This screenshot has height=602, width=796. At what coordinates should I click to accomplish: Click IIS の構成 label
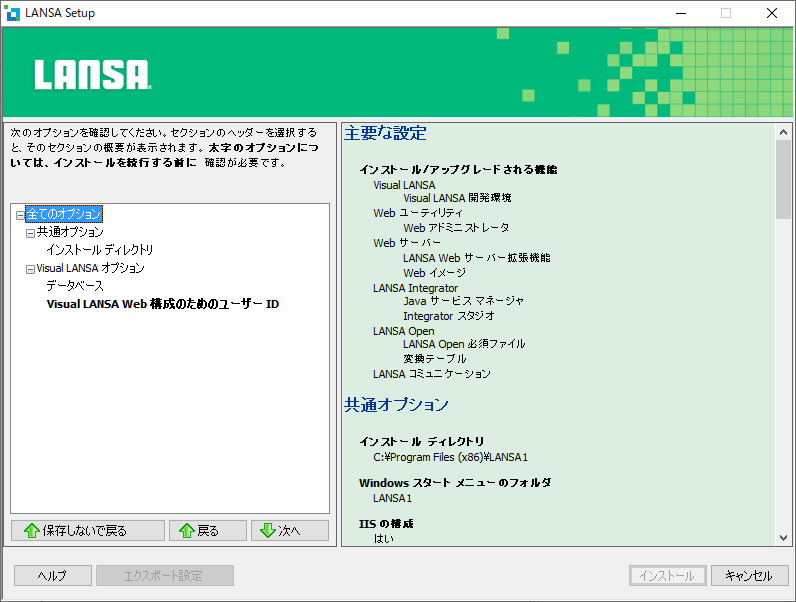(x=386, y=524)
